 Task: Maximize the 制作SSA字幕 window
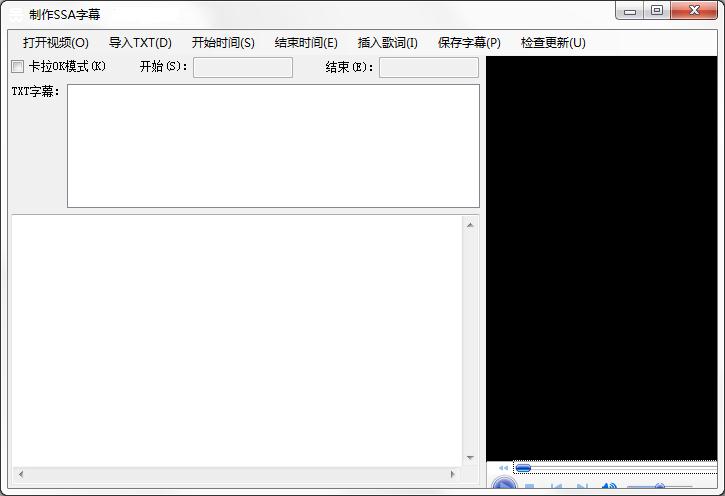point(657,11)
